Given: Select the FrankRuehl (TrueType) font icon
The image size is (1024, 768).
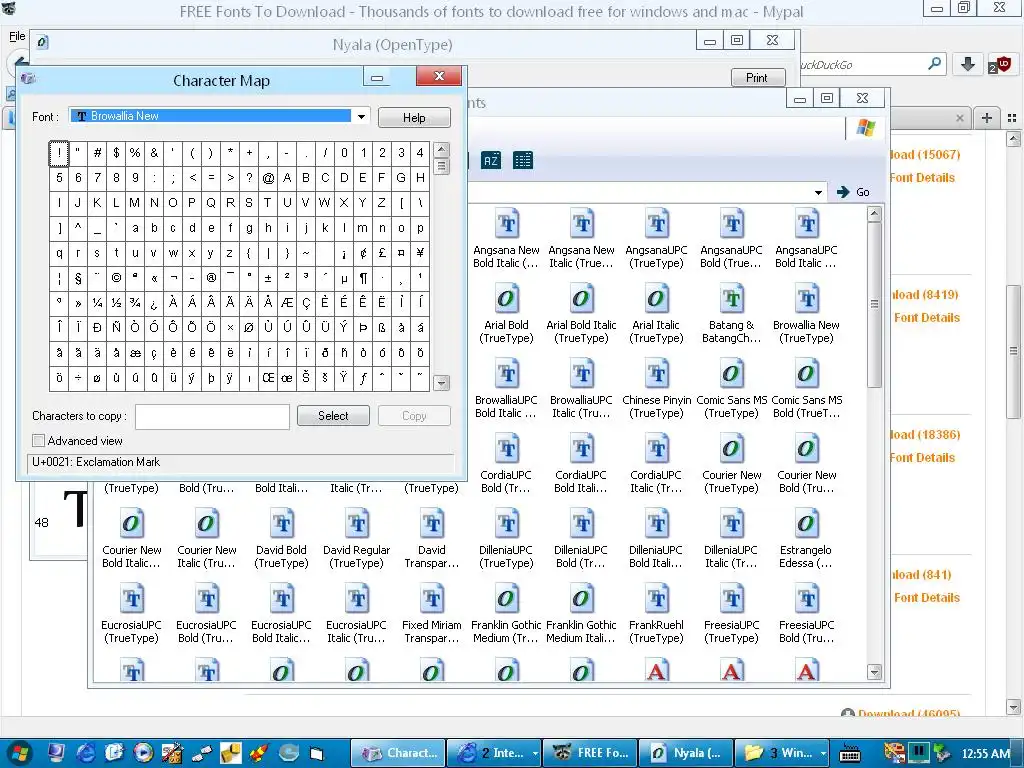Looking at the screenshot, I should click(x=656, y=600).
